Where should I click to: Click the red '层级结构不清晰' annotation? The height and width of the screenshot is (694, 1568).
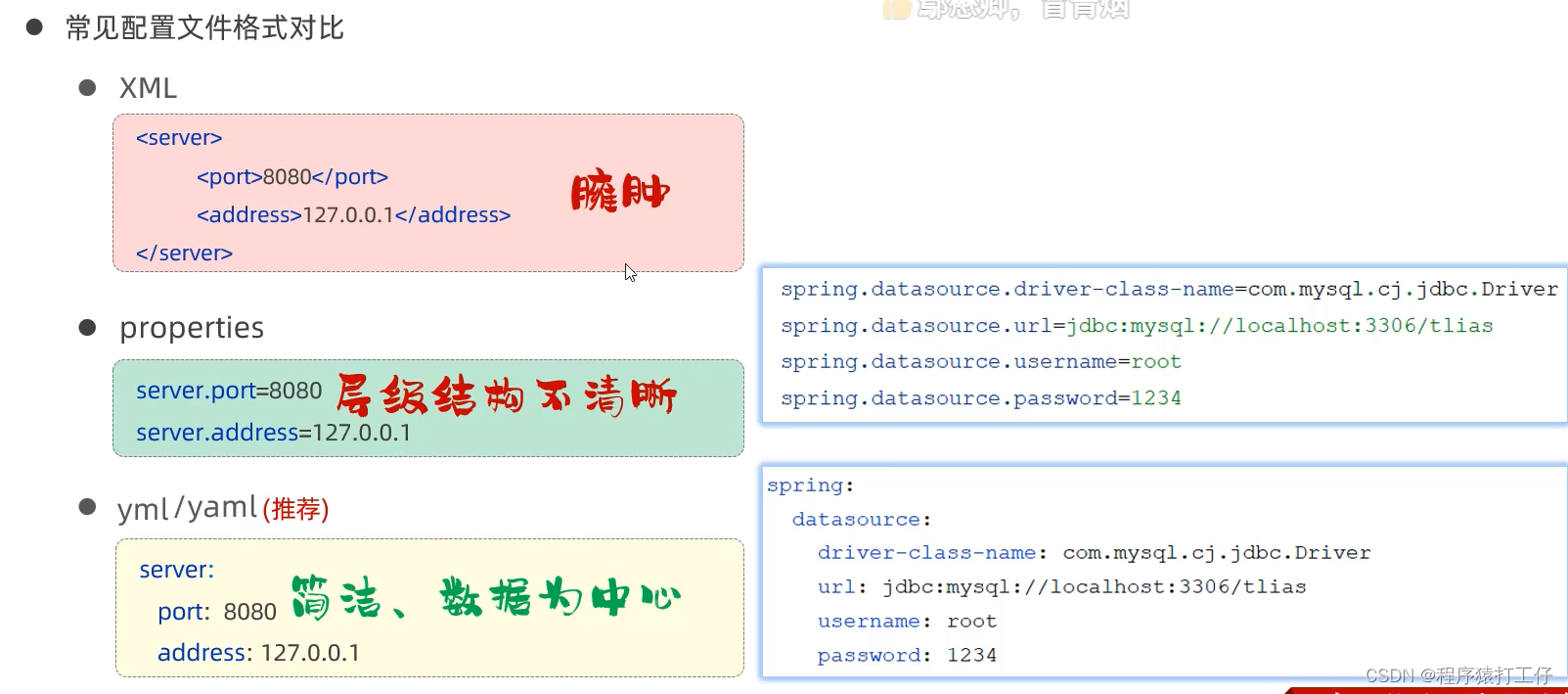coord(507,395)
